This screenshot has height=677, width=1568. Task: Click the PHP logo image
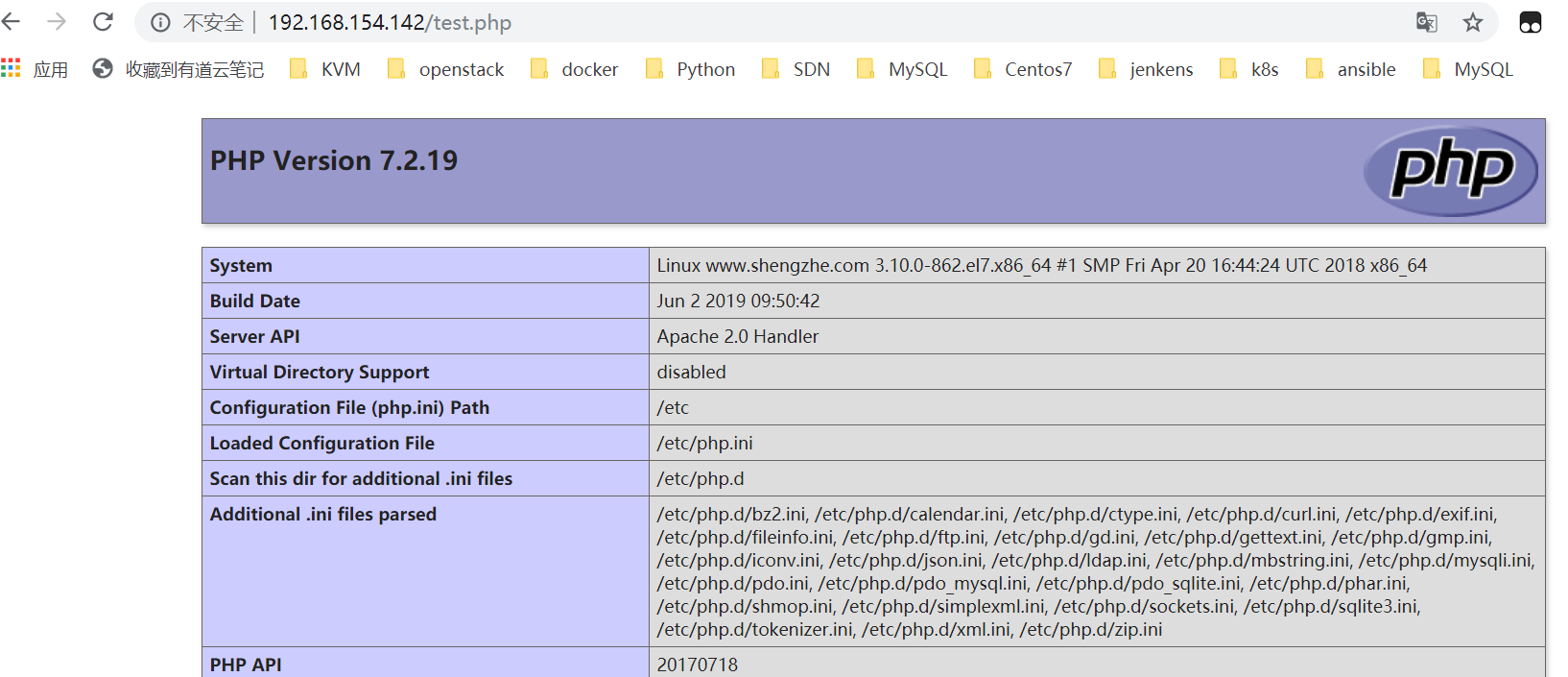pos(1450,171)
